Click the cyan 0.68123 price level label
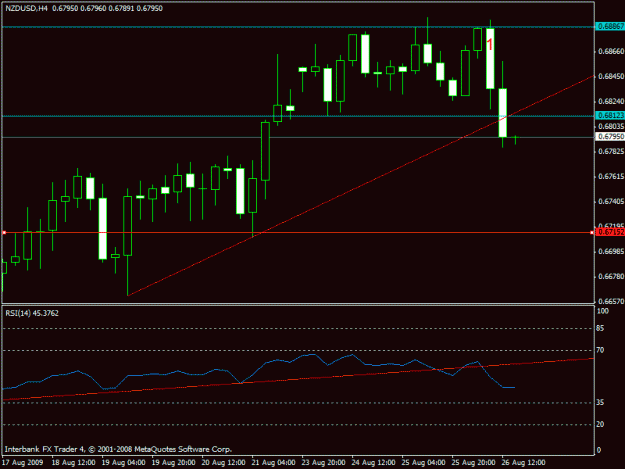 pos(610,116)
